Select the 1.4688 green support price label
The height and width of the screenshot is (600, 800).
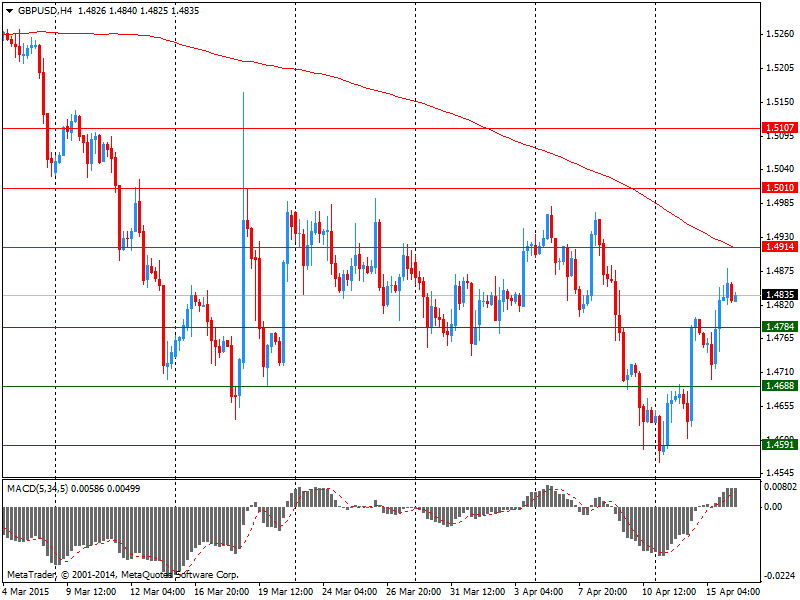point(779,386)
